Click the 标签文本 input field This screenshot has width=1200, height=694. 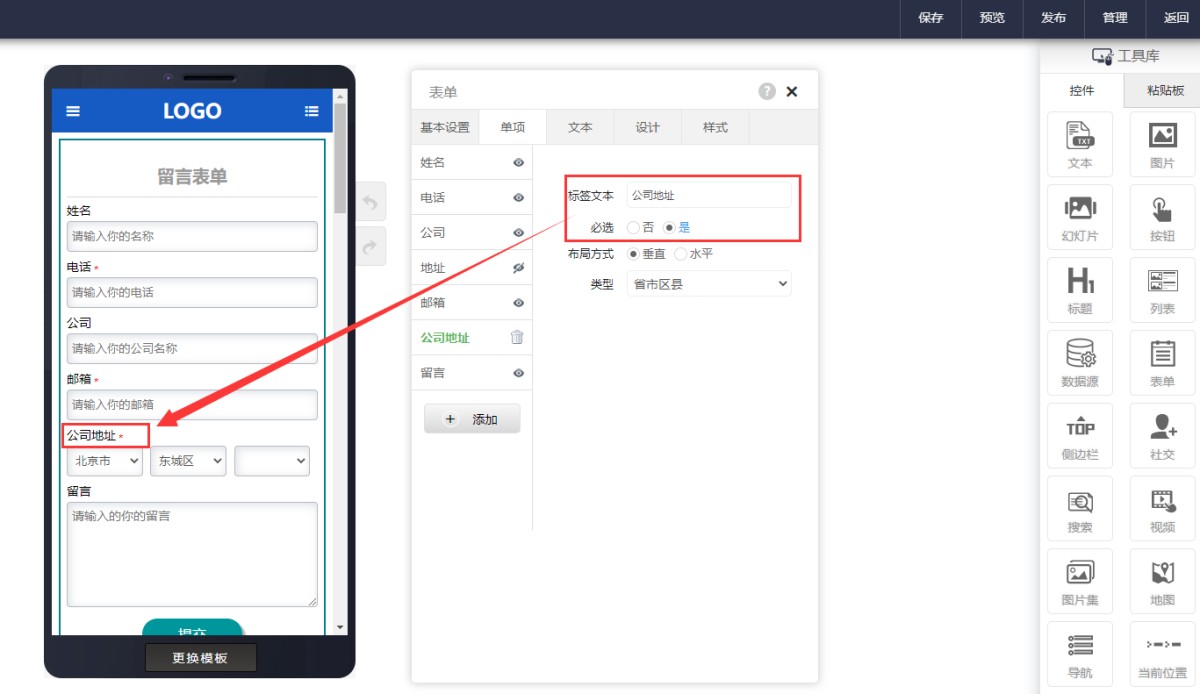[x=708, y=196]
